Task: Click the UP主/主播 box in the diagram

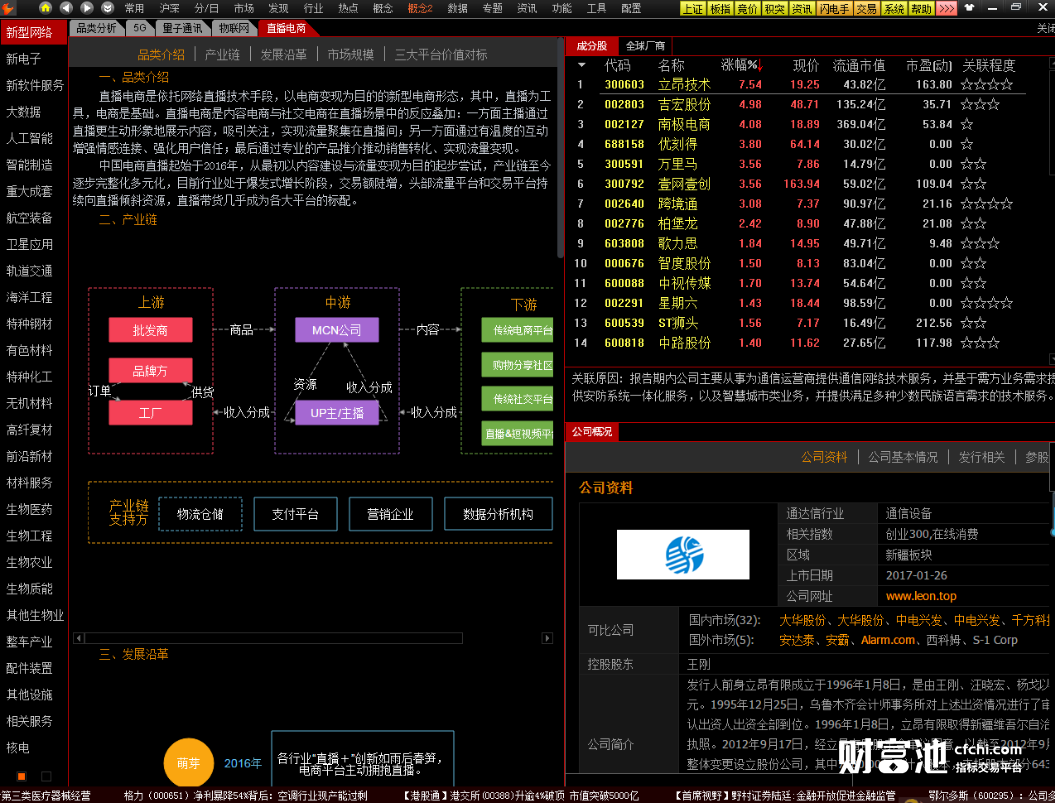Action: (x=336, y=413)
